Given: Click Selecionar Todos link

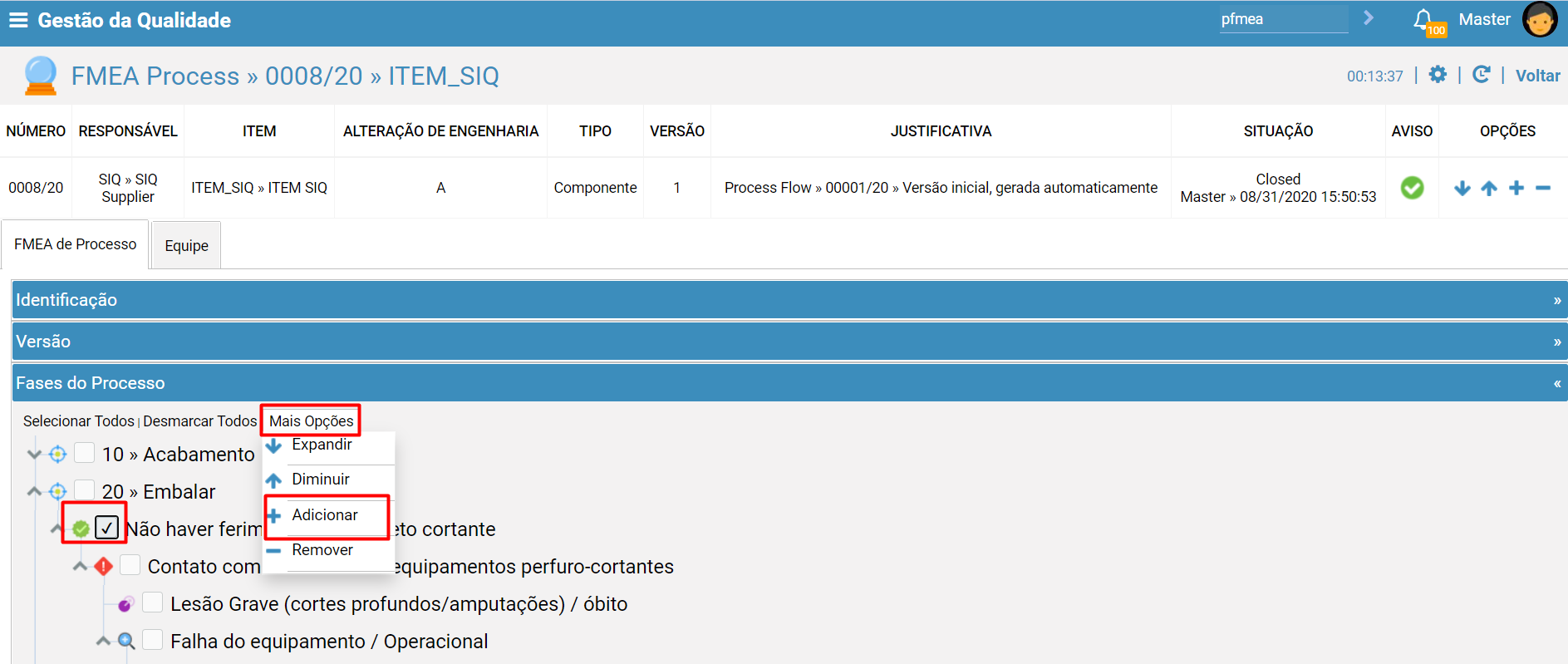Looking at the screenshot, I should tap(79, 421).
